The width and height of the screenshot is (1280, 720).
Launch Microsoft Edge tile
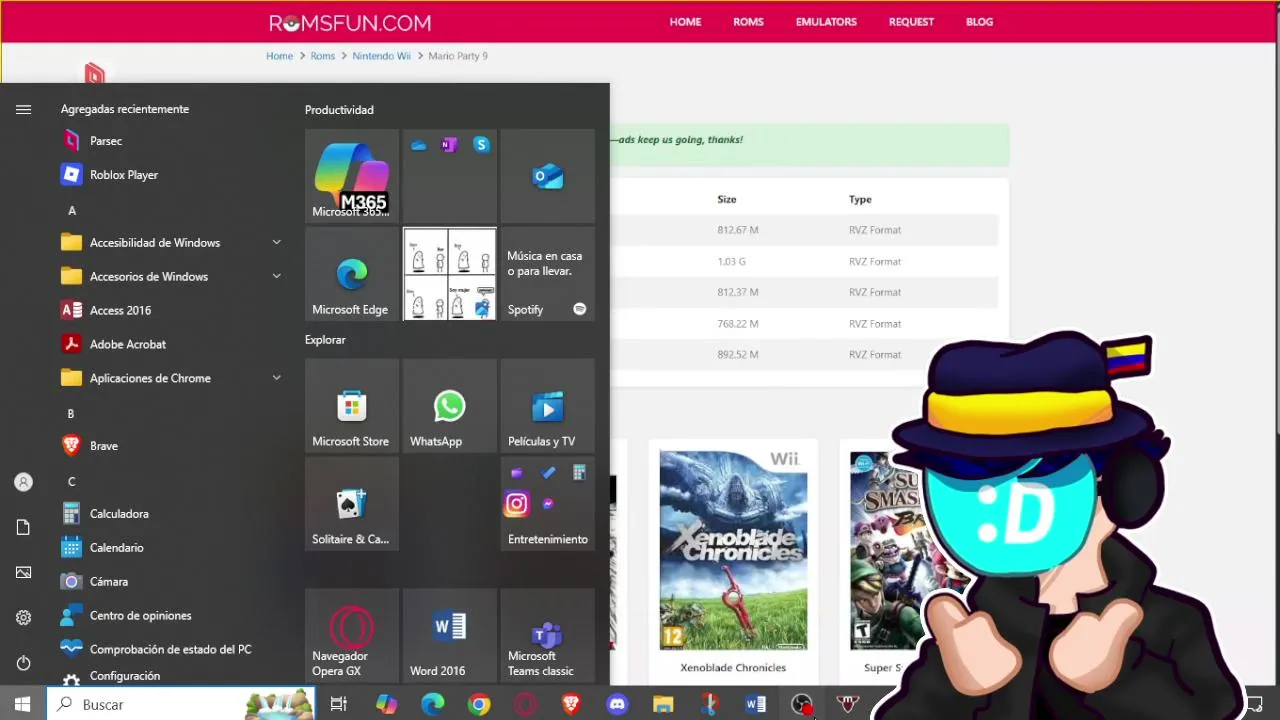[x=351, y=274]
